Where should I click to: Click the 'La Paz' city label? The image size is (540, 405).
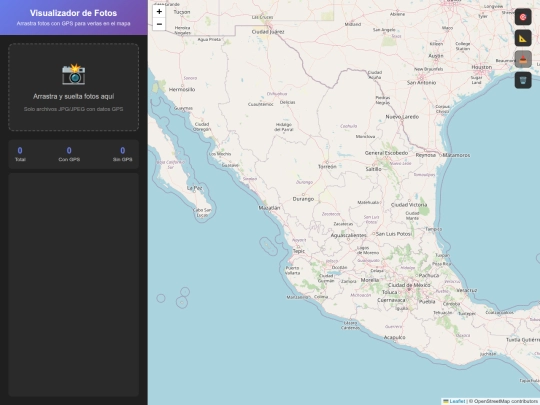(194, 188)
